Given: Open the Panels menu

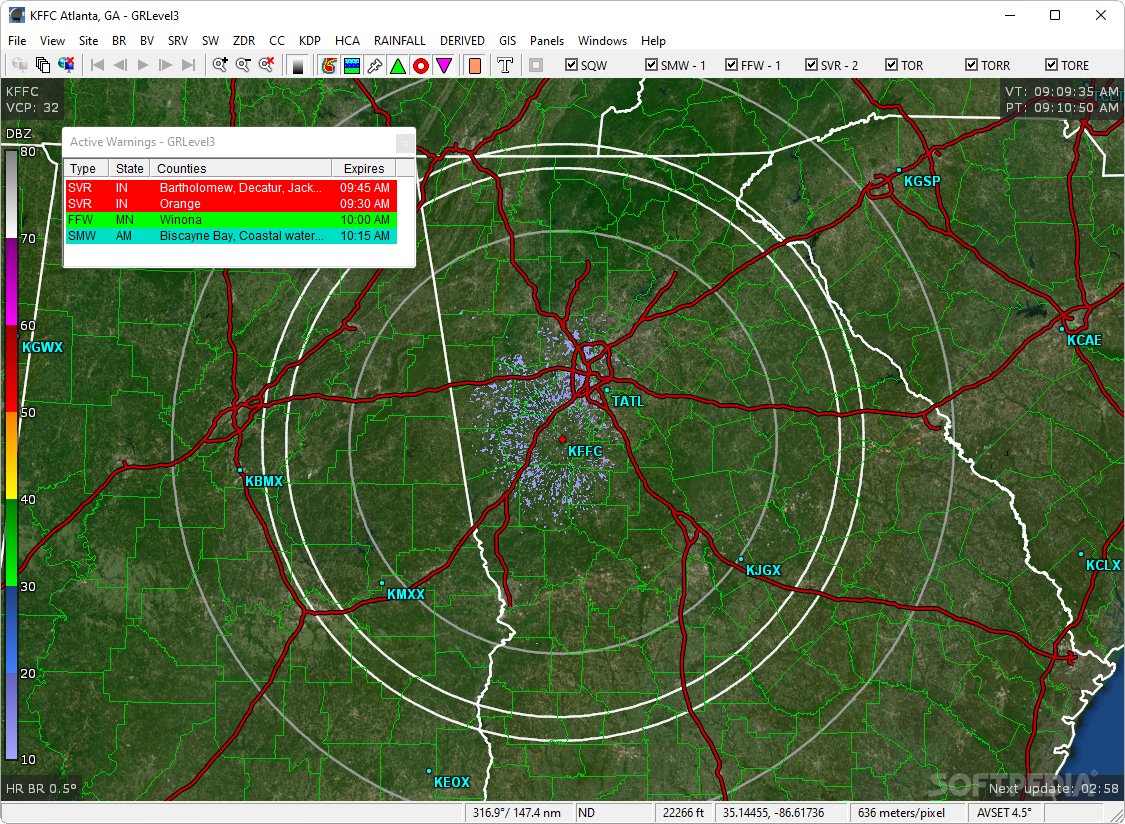Looking at the screenshot, I should 547,41.
